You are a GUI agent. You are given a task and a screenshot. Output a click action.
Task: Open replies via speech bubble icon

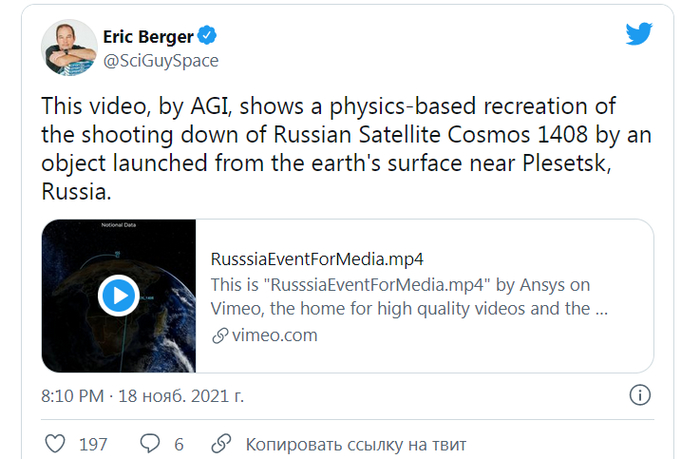click(x=150, y=443)
